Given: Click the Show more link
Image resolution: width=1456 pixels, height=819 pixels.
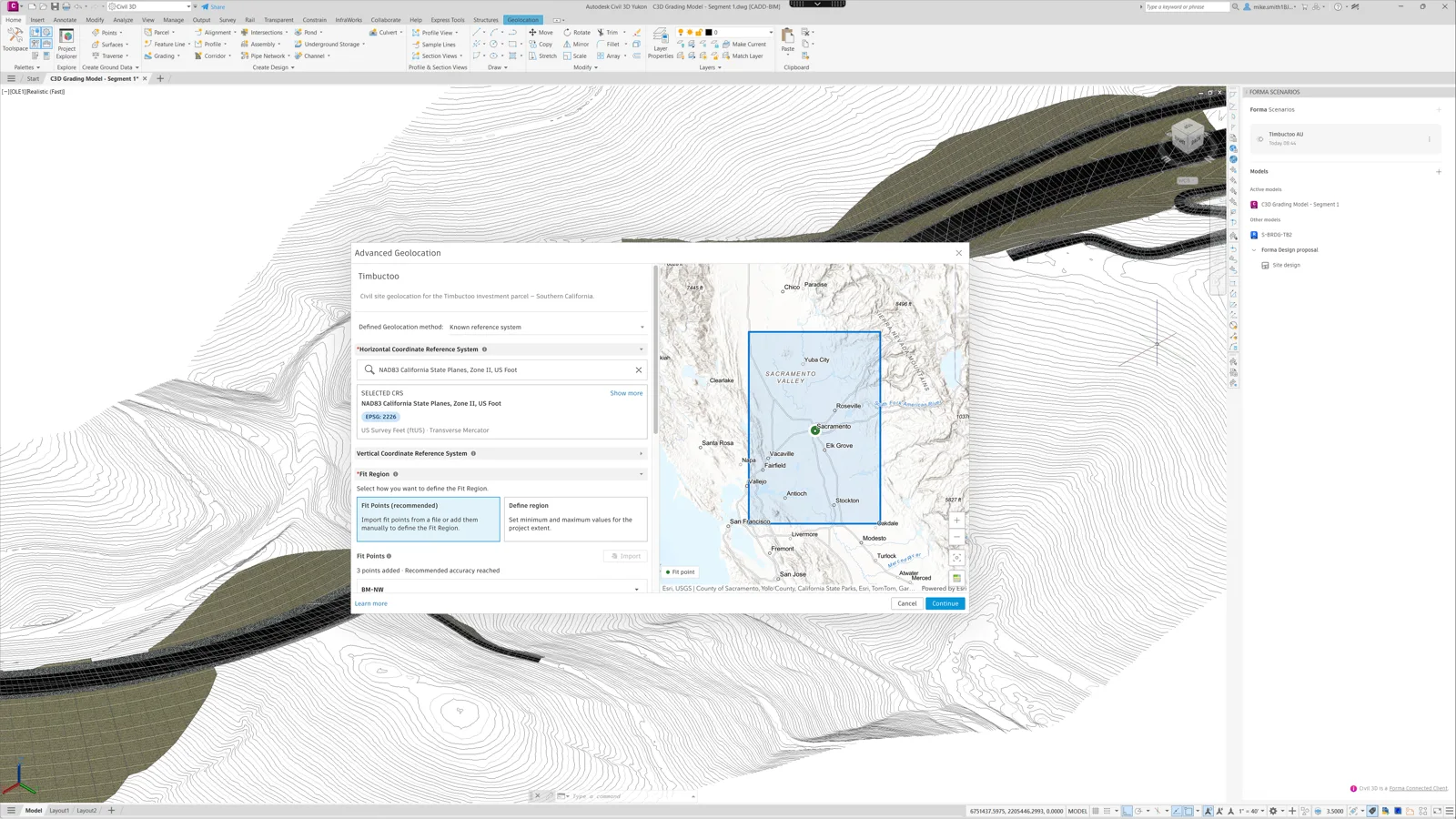Looking at the screenshot, I should point(626,393).
